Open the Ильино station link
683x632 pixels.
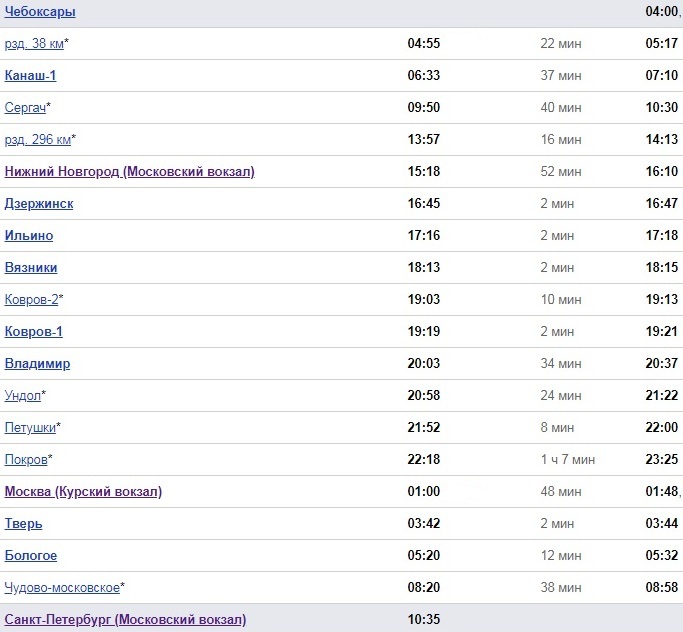(29, 236)
